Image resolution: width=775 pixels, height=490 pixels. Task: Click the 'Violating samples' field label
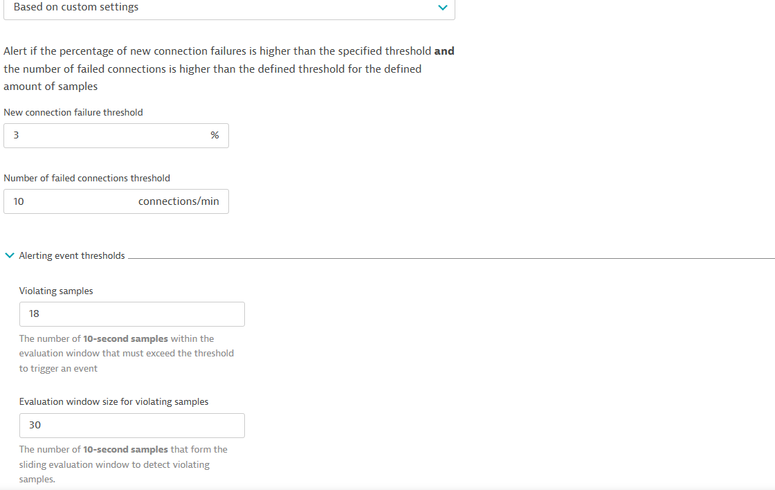coord(56,291)
